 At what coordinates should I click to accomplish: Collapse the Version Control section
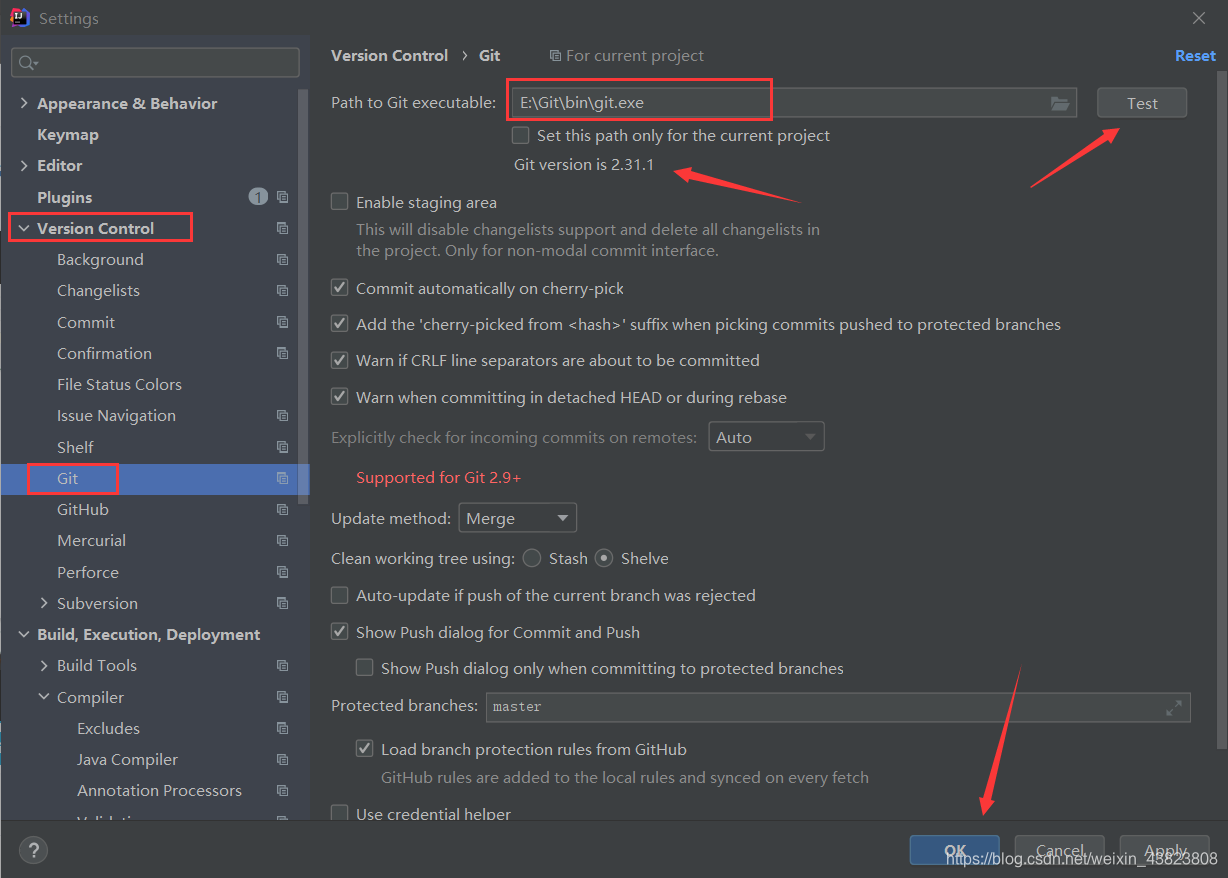point(24,228)
